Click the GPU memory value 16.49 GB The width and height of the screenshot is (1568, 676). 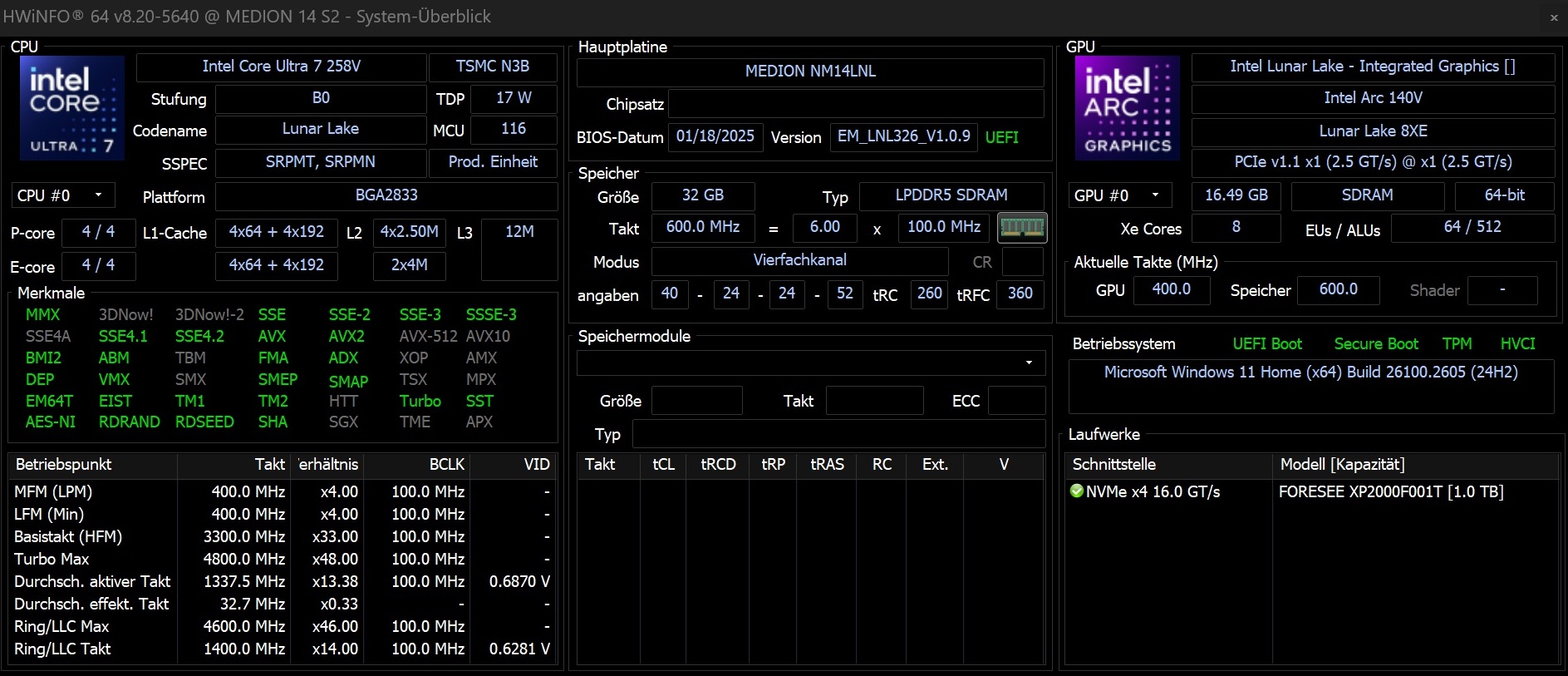click(1236, 195)
